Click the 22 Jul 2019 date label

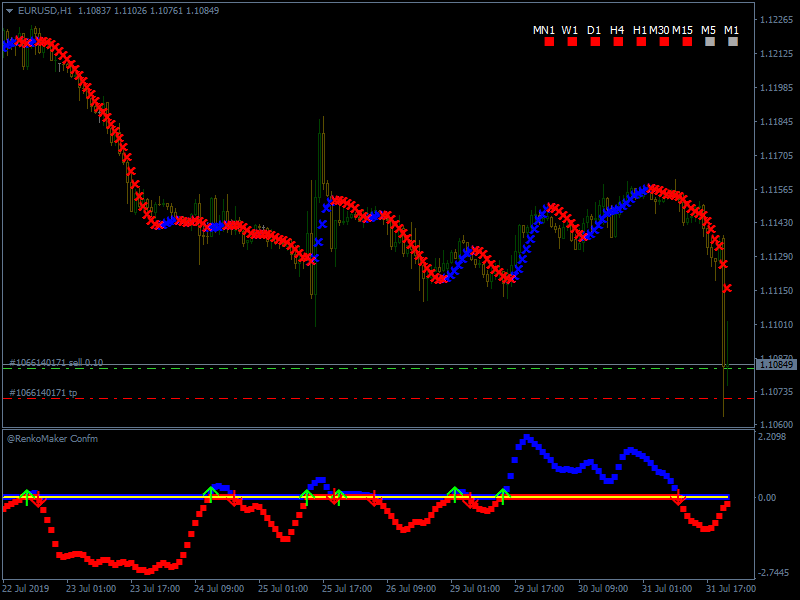(x=27, y=589)
